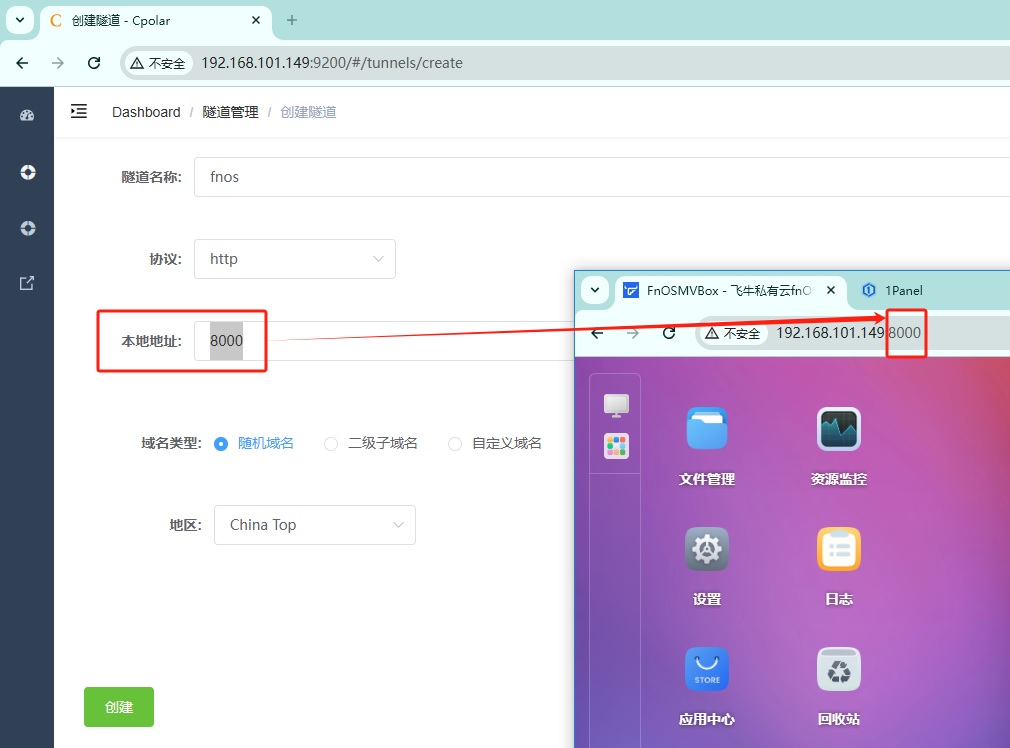Select the 二级子域名 radio option
Viewport: 1010px width, 748px height.
331,443
